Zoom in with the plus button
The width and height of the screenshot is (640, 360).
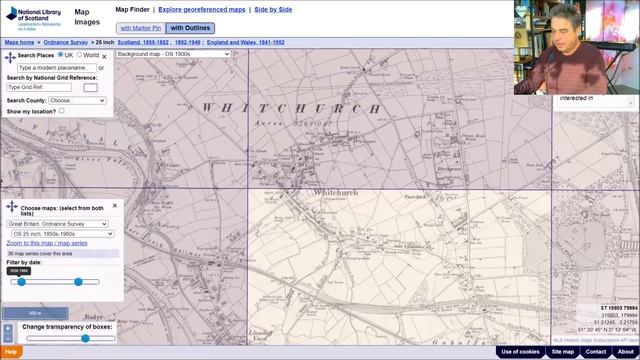point(8,329)
